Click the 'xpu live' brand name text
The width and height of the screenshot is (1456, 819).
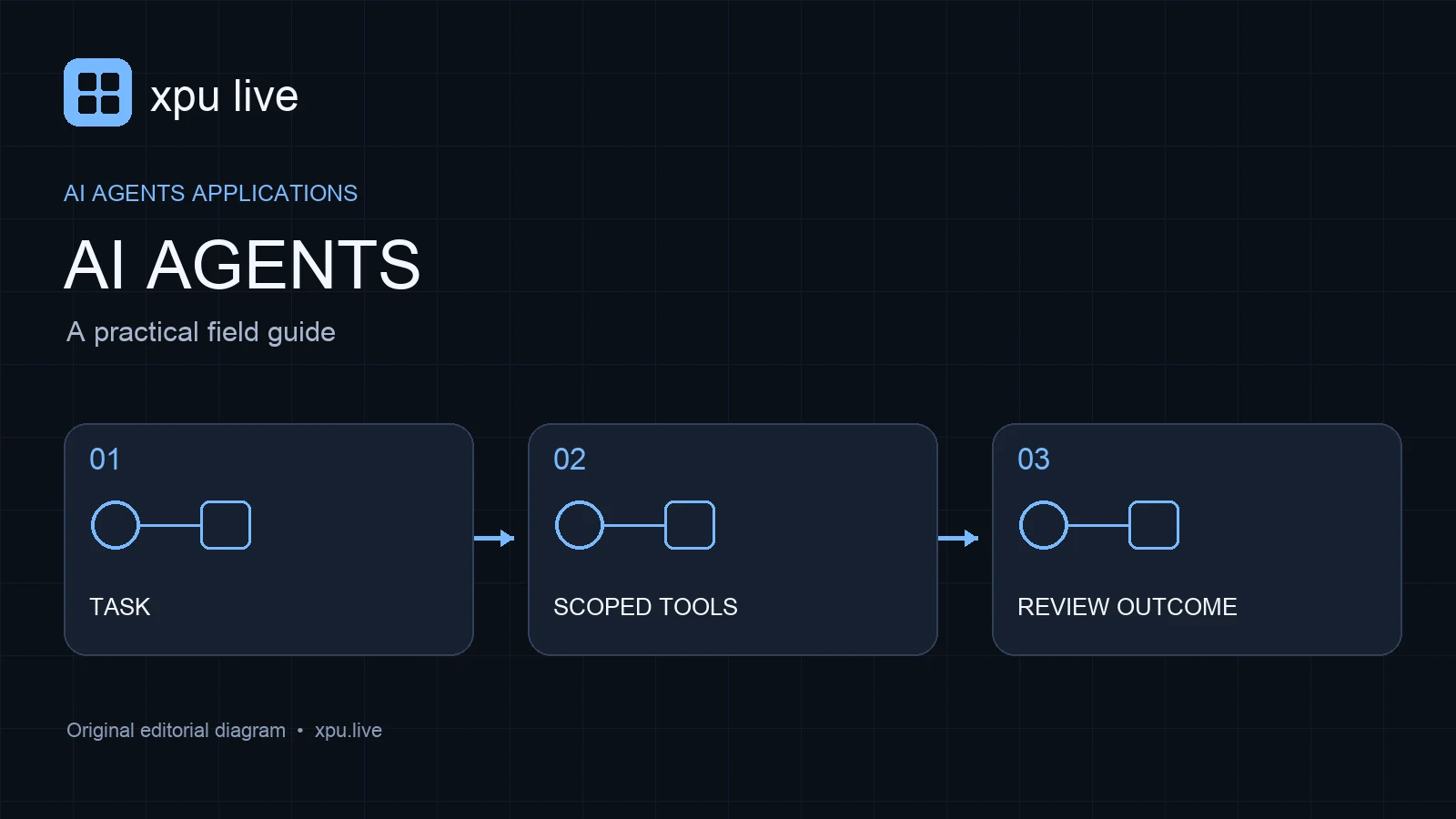point(224,96)
